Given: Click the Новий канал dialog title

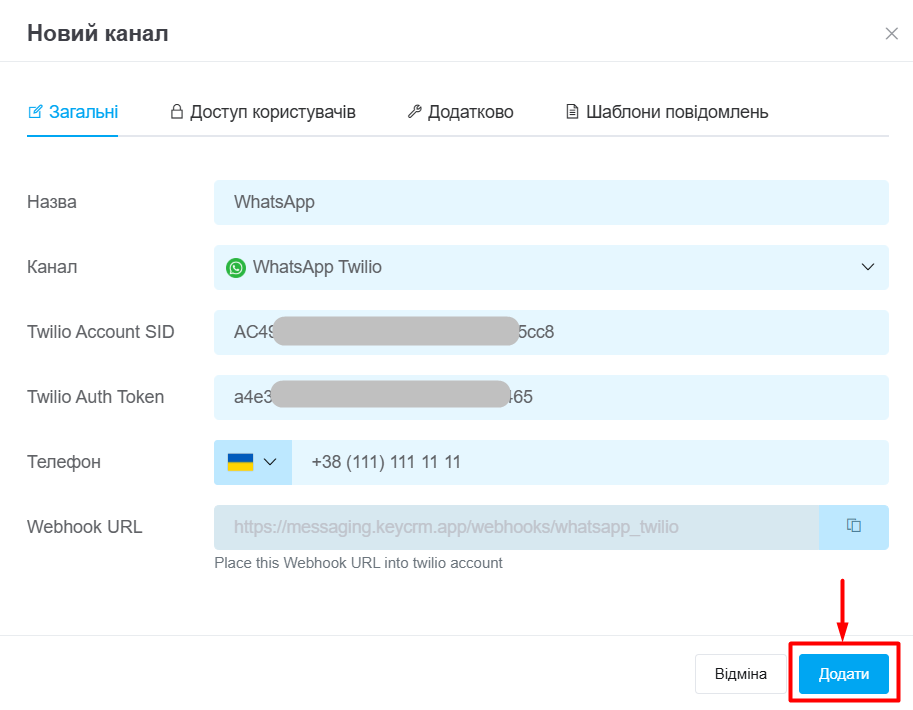Looking at the screenshot, I should [x=98, y=34].
